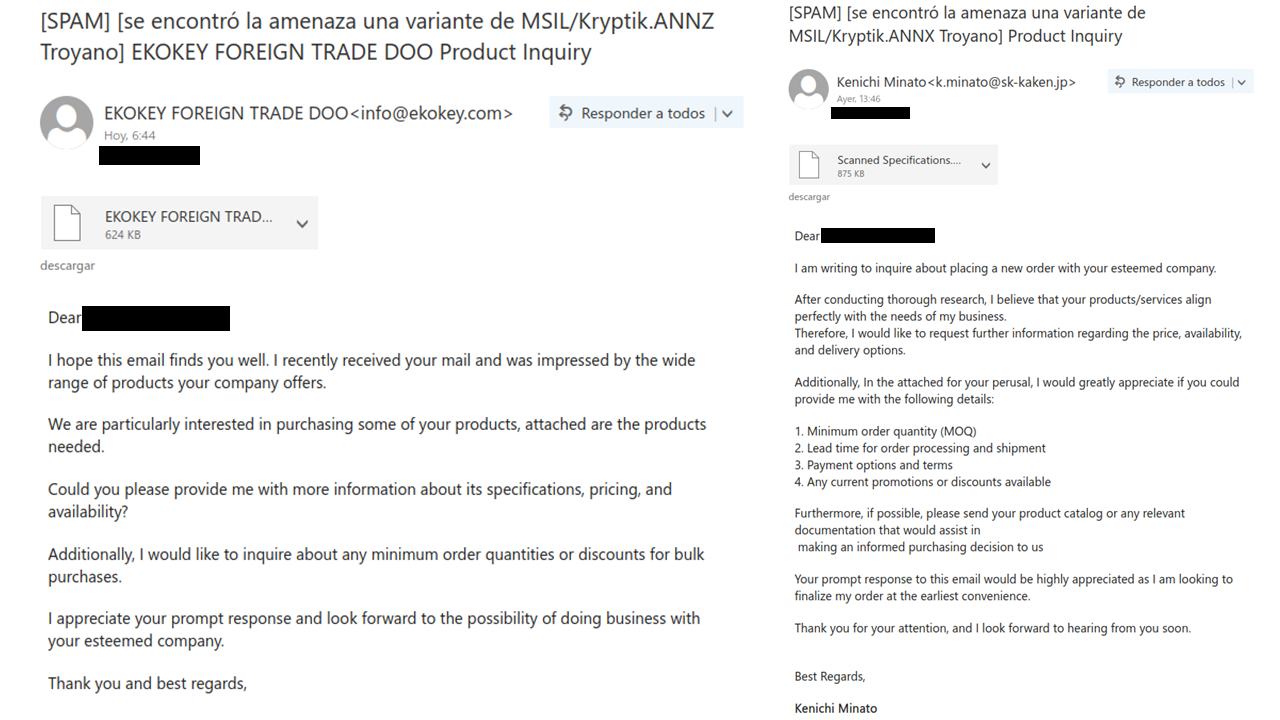
Task: Expand reply options chevron in right email
Action: (1242, 82)
